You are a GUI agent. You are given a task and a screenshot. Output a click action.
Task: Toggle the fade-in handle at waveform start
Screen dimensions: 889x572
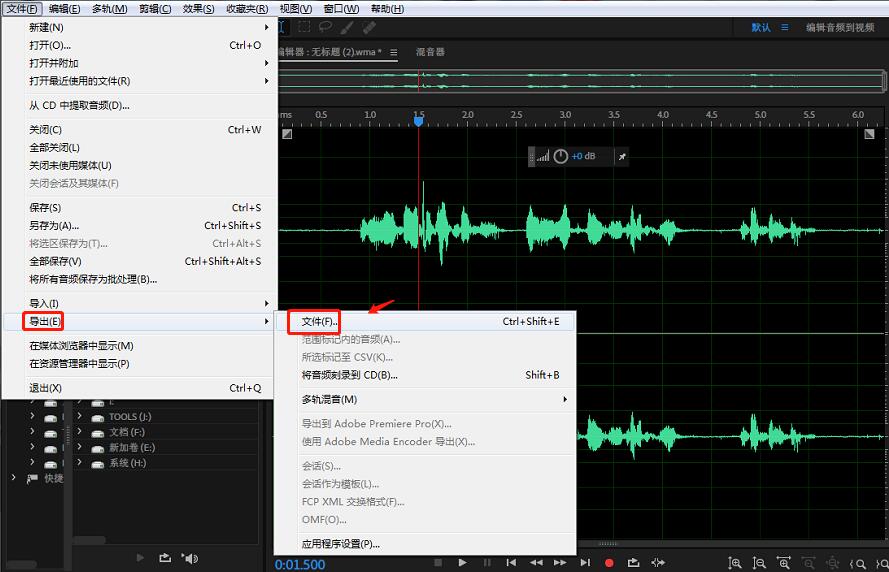coord(287,134)
